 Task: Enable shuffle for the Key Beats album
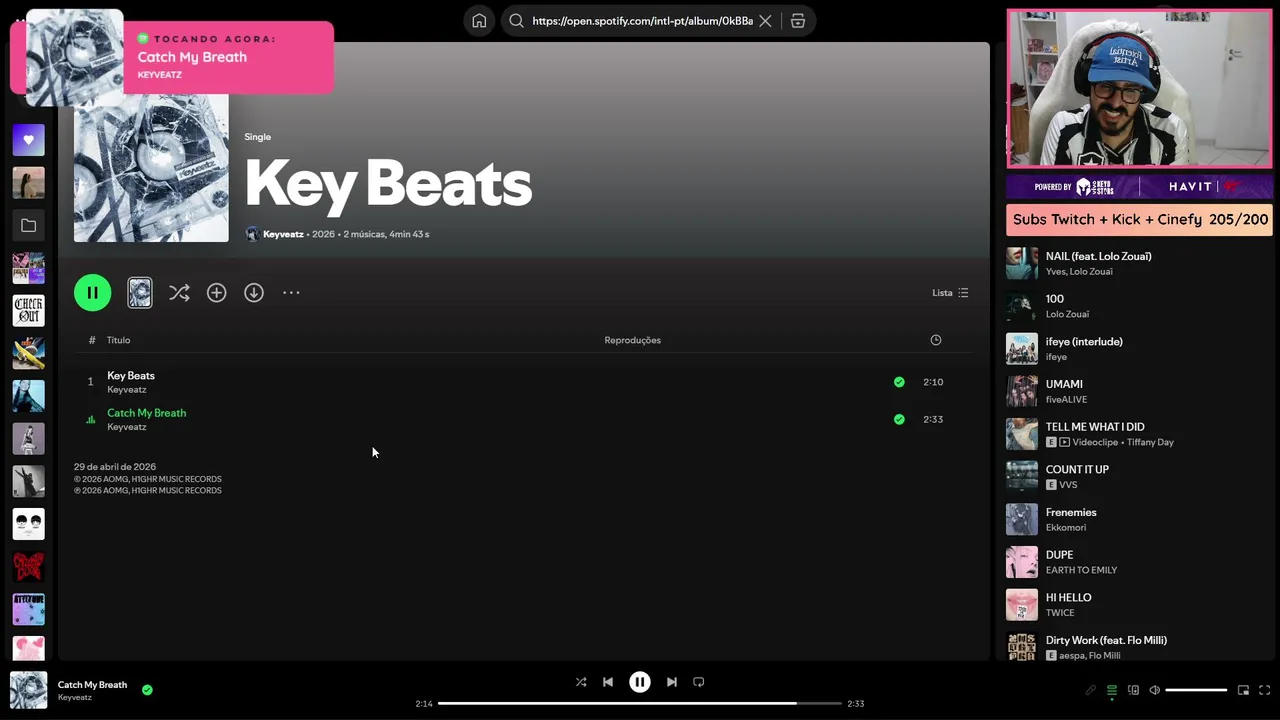pos(179,293)
